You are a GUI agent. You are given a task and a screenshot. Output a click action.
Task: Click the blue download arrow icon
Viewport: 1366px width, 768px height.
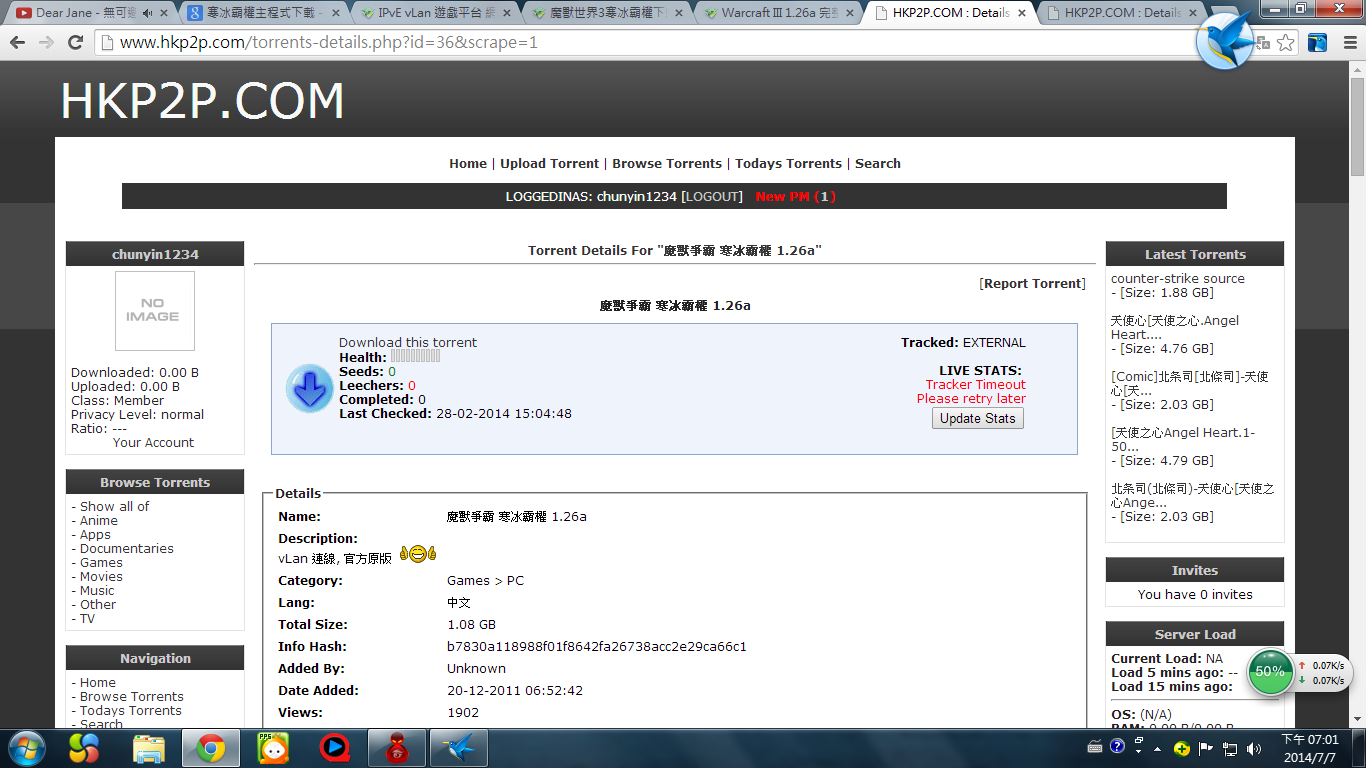[310, 388]
